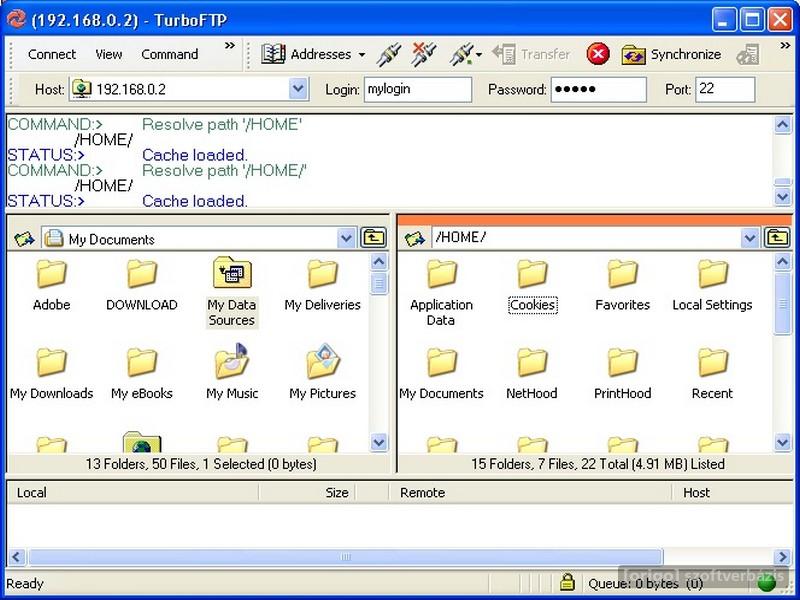Expand the Host address dropdown
The height and width of the screenshot is (600, 800).
pos(298,89)
